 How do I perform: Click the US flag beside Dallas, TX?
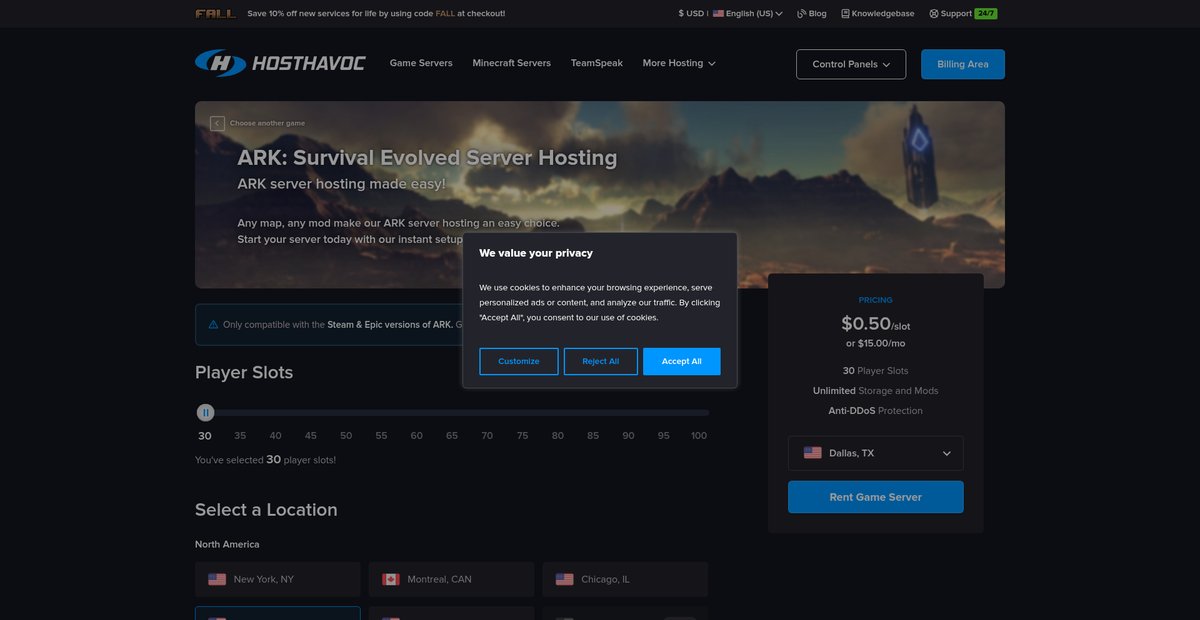click(x=813, y=453)
